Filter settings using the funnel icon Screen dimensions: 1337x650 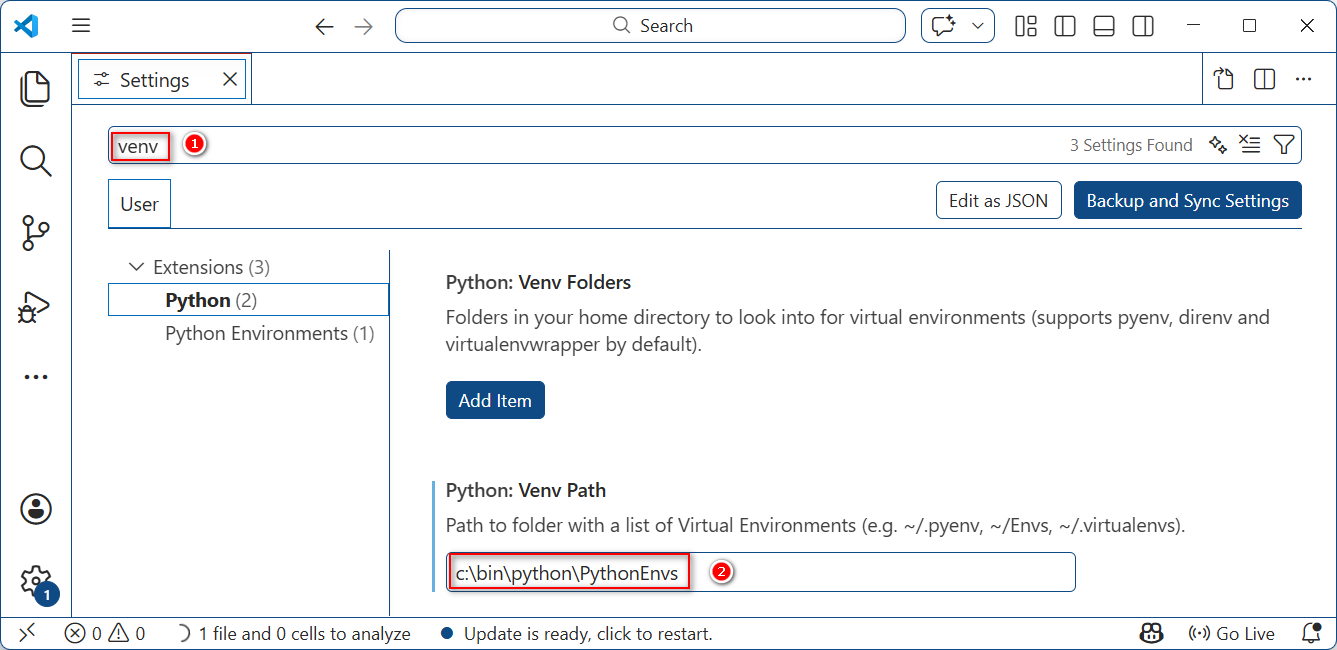point(1285,144)
